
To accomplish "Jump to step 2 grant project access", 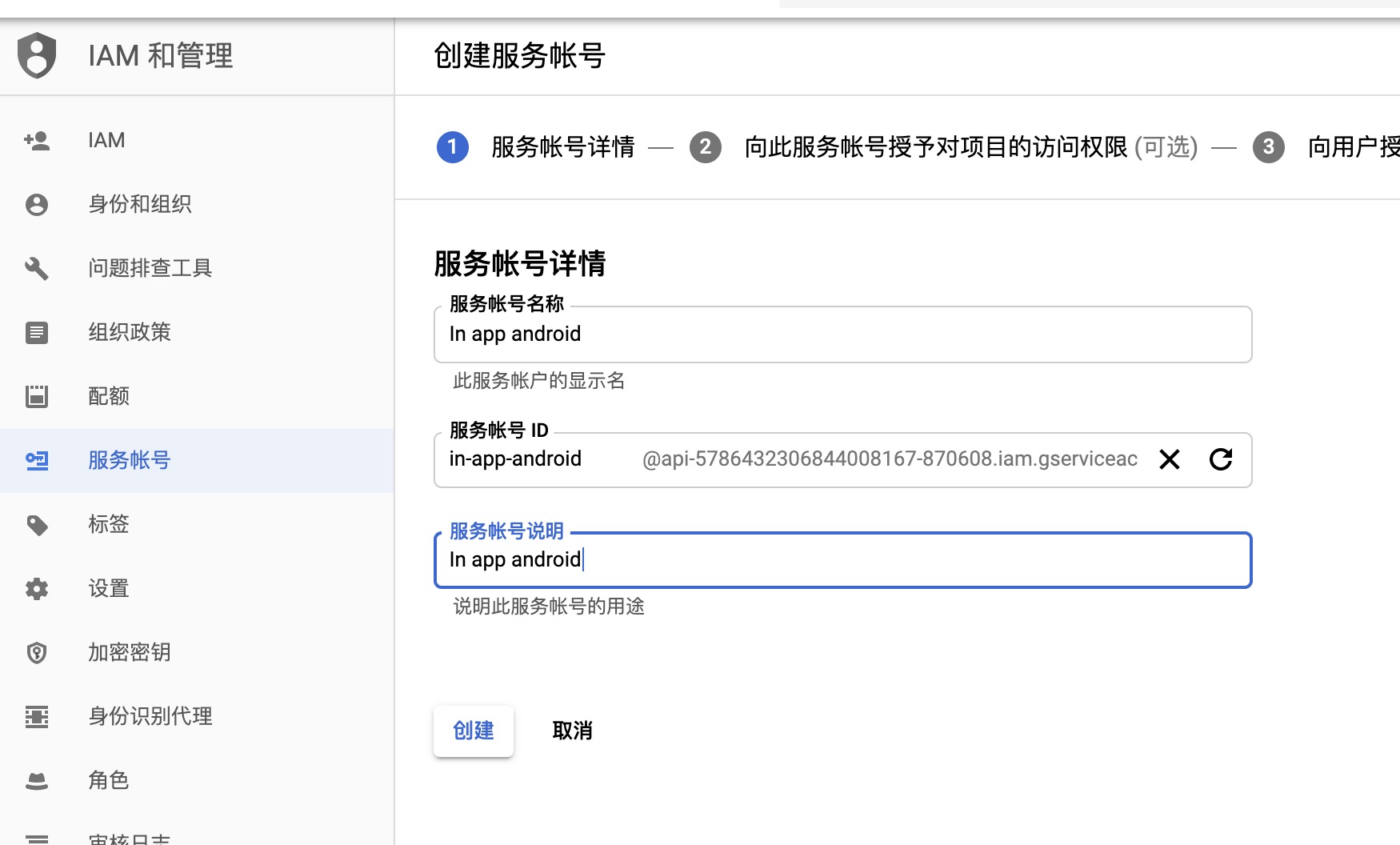I will [x=934, y=147].
